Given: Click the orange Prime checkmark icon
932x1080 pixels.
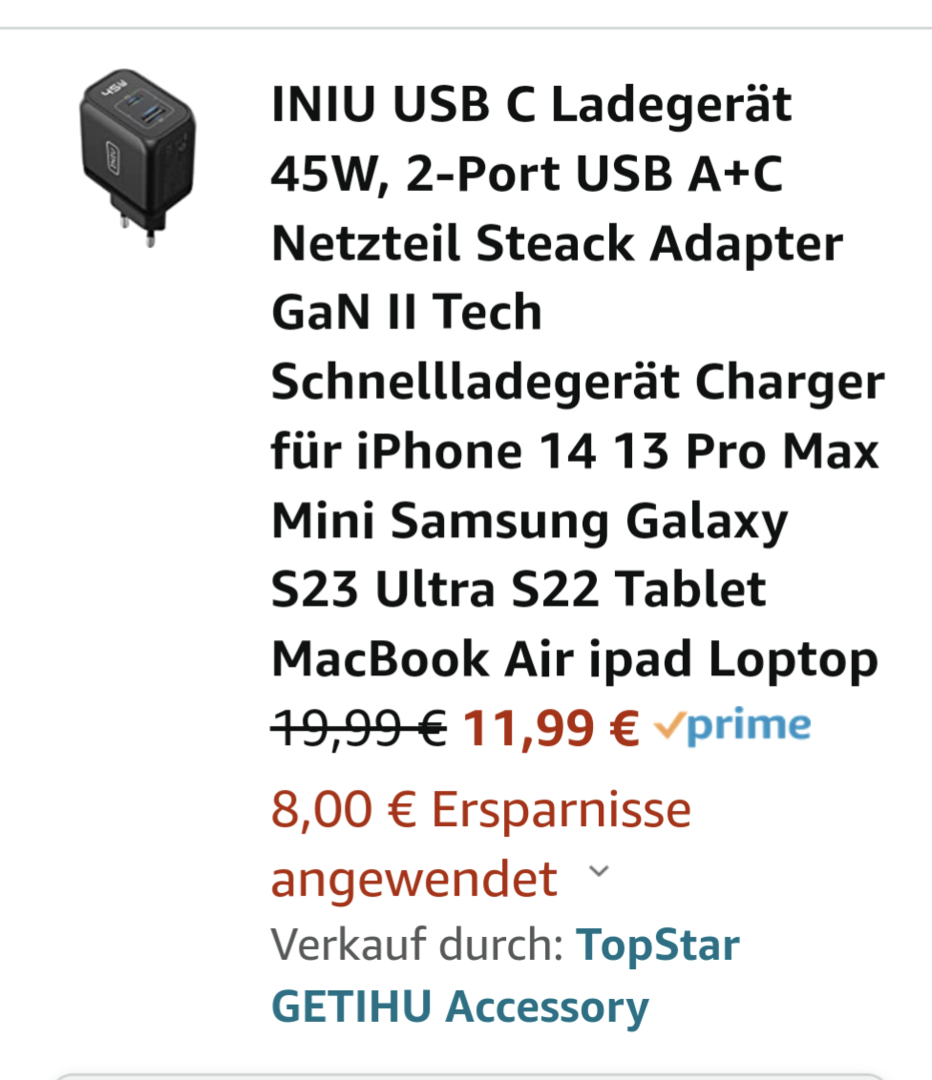Looking at the screenshot, I should coord(668,727).
